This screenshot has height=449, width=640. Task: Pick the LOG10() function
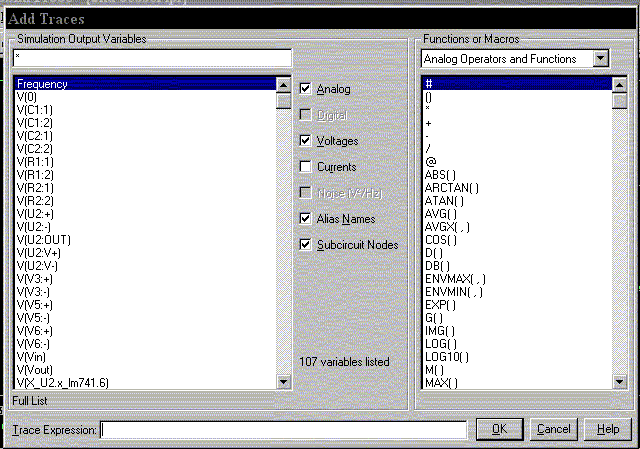(445, 356)
